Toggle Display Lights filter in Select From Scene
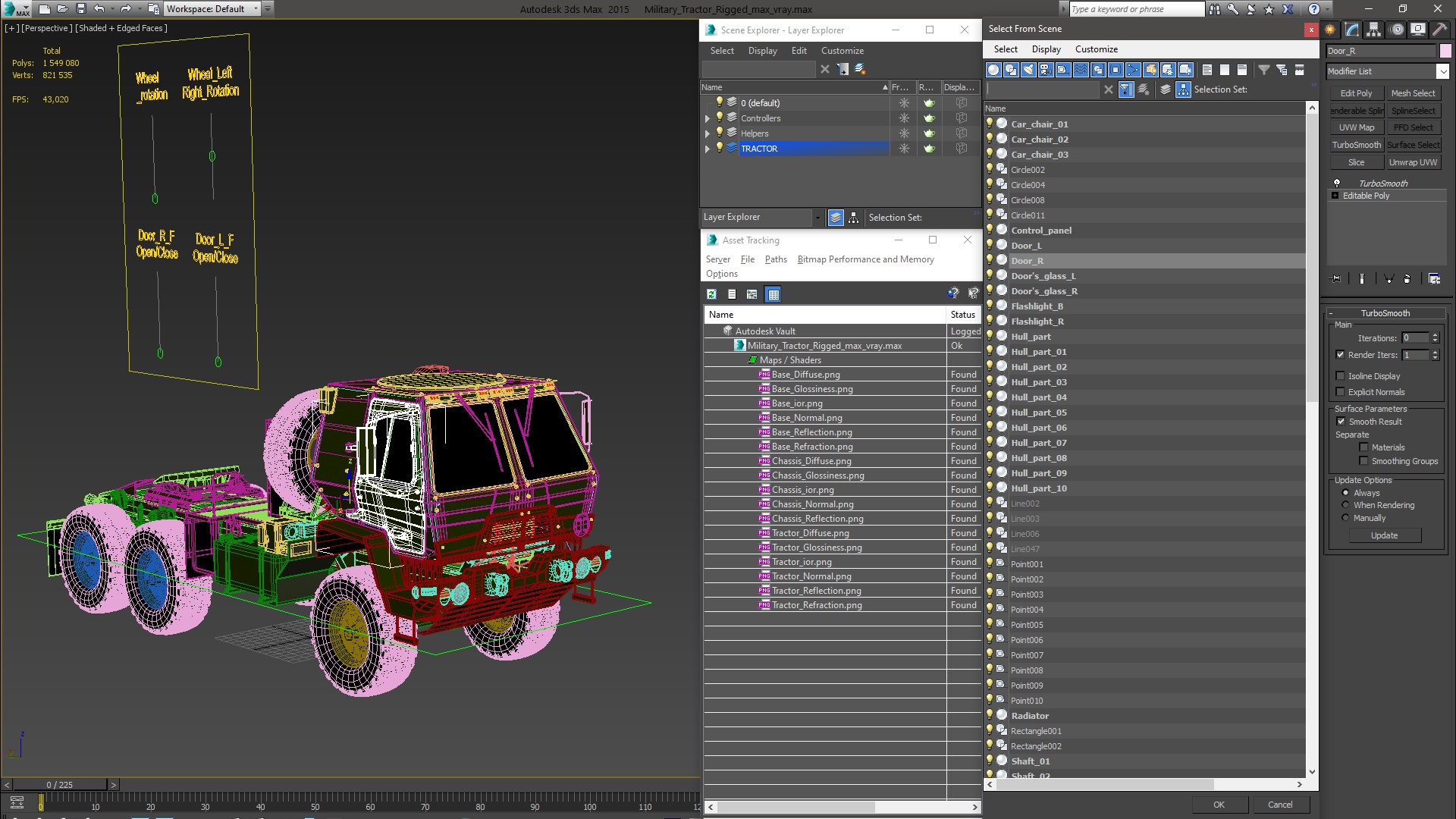Viewport: 1456px width, 819px height. [1028, 70]
